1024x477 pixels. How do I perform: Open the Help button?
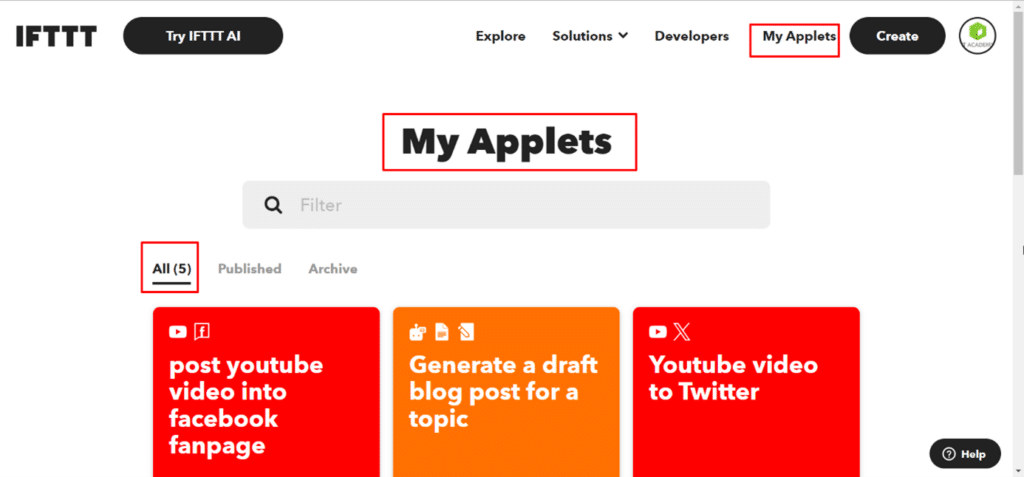click(x=965, y=454)
